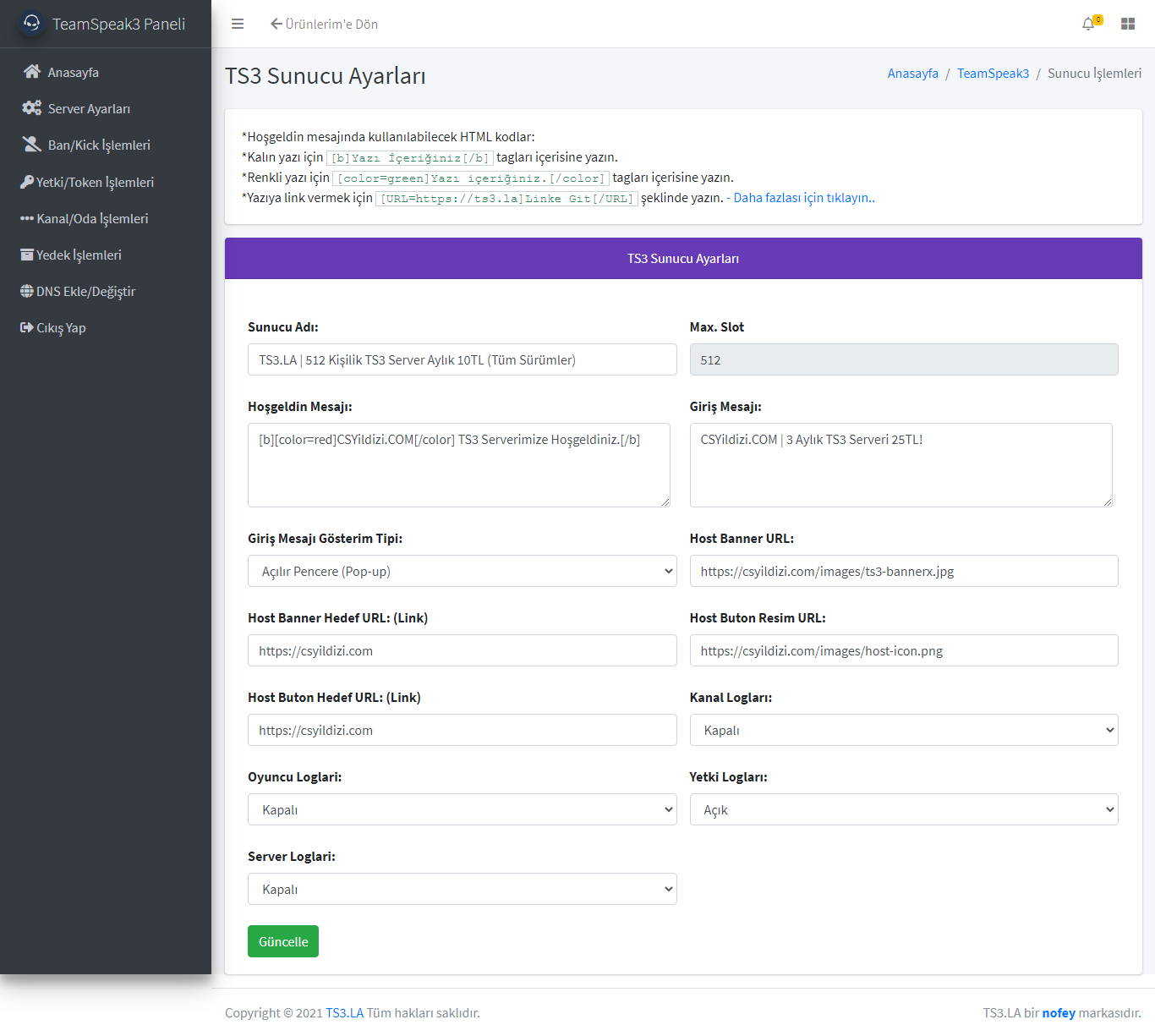Open the Server Loglari dropdown
This screenshot has width=1155, height=1036.
tap(462, 889)
